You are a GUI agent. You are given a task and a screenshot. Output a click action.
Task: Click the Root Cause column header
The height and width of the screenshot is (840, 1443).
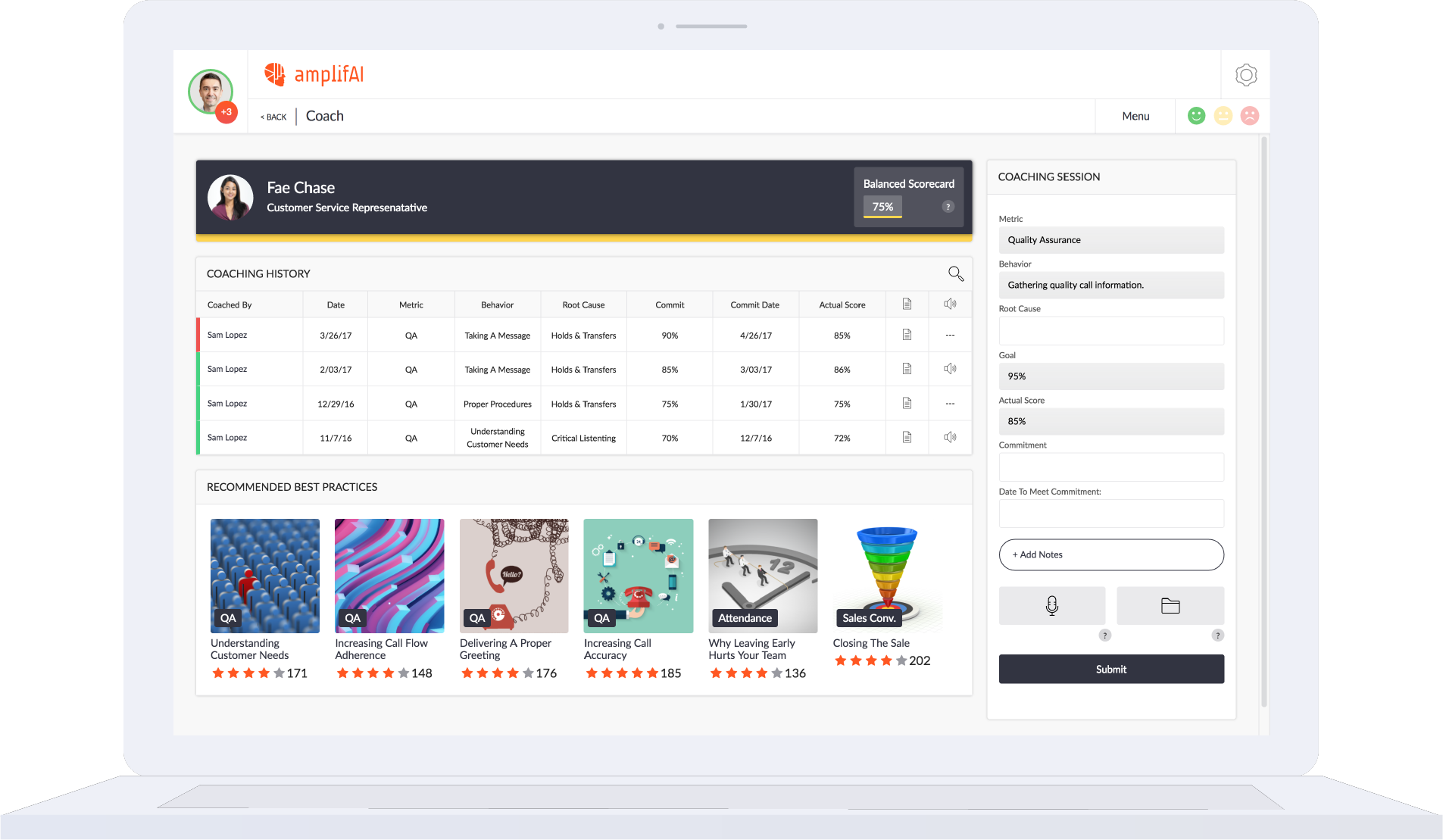583,305
